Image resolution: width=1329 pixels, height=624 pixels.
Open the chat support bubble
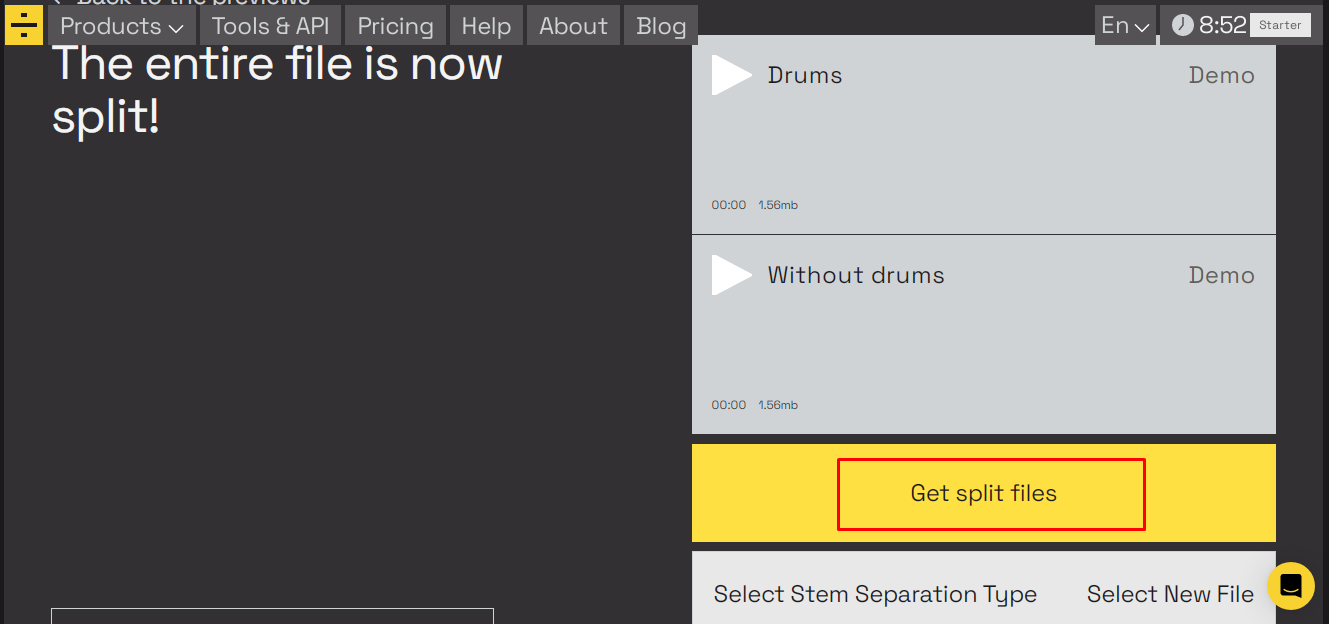point(1290,586)
